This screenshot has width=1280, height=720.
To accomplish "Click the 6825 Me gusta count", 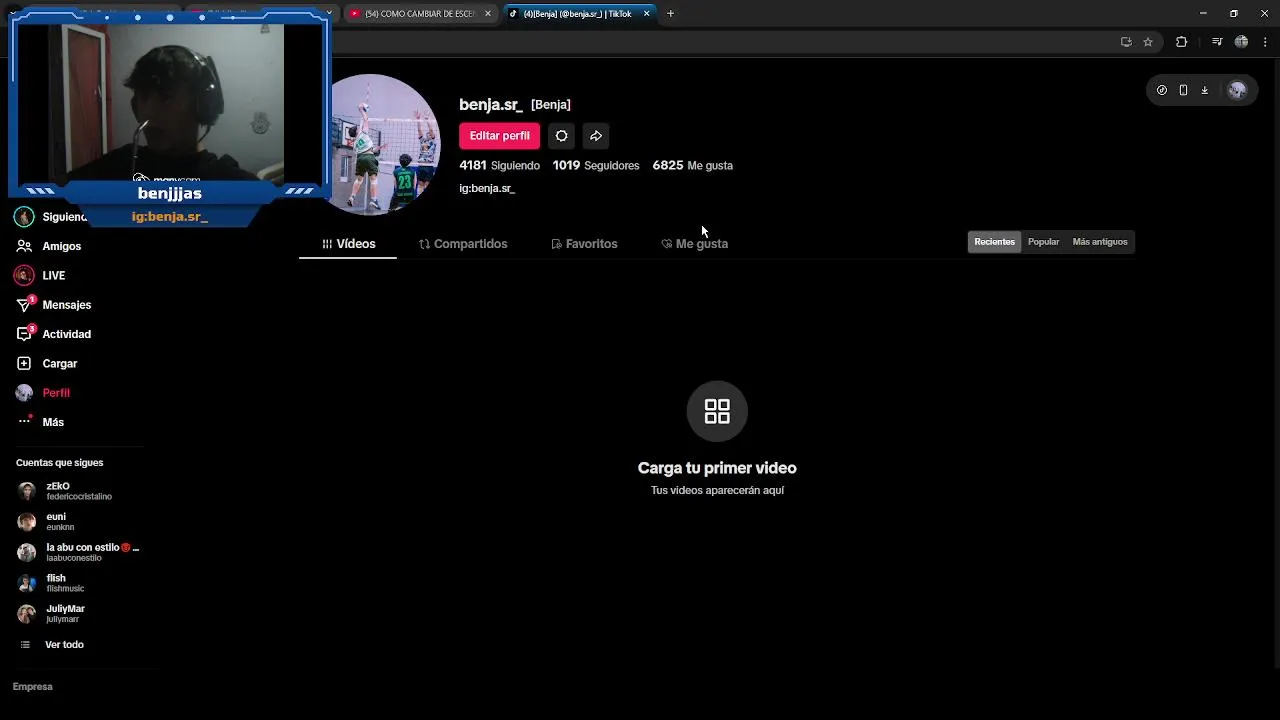I will pyautogui.click(x=692, y=166).
